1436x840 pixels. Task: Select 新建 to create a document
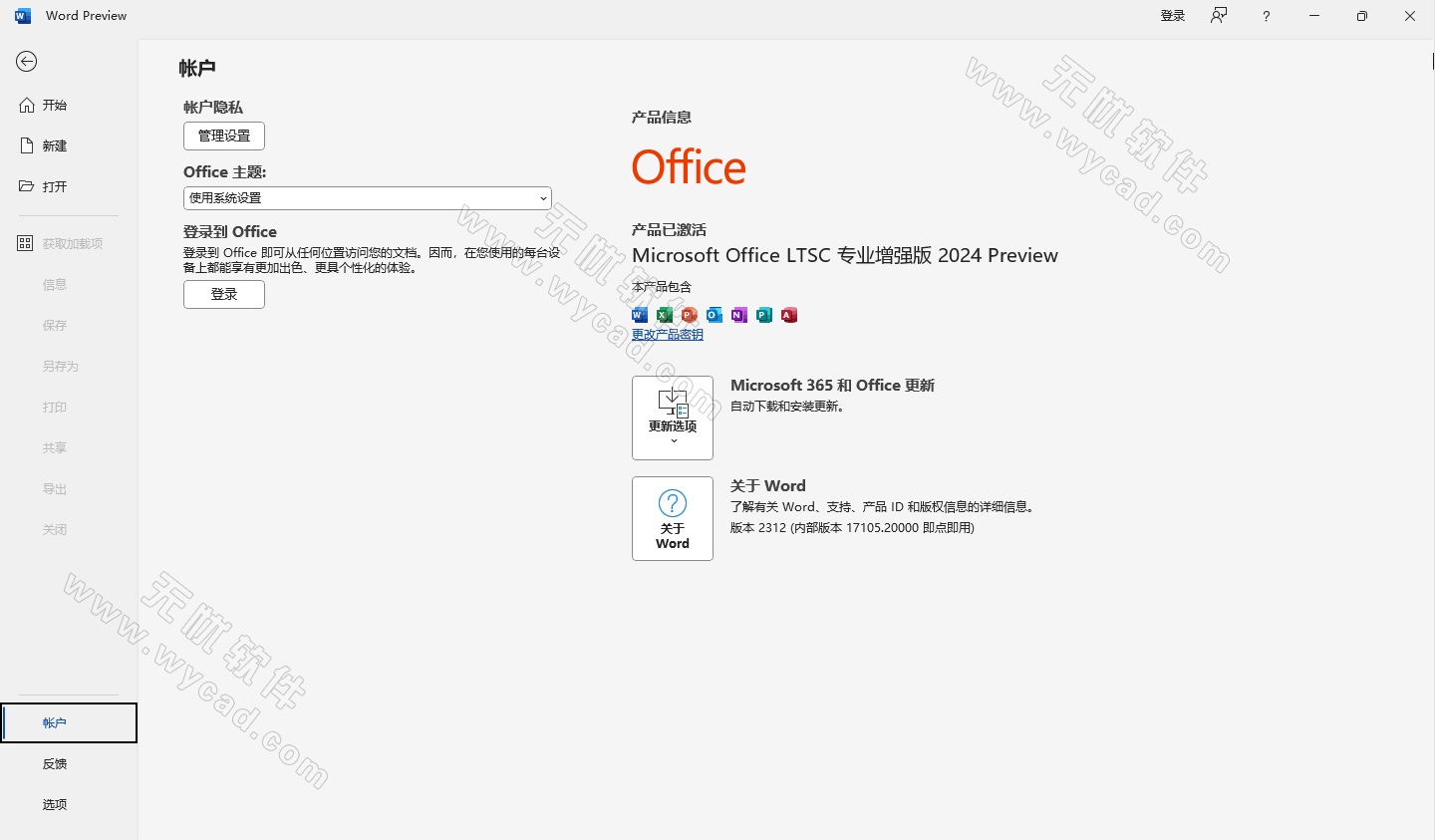69,145
